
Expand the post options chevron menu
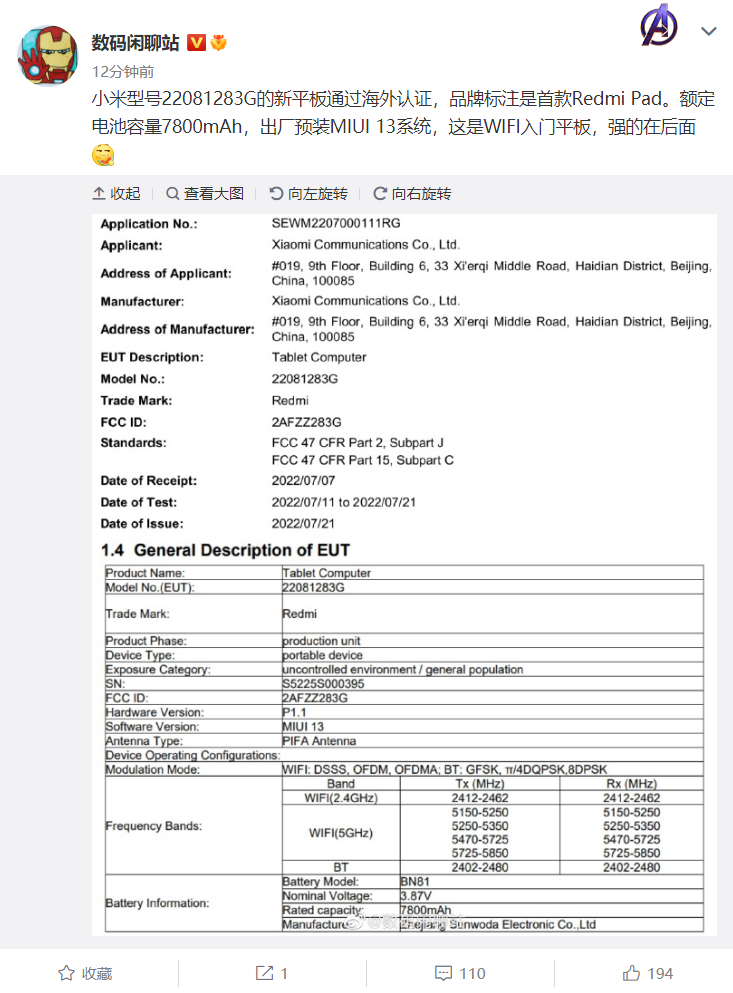(709, 32)
